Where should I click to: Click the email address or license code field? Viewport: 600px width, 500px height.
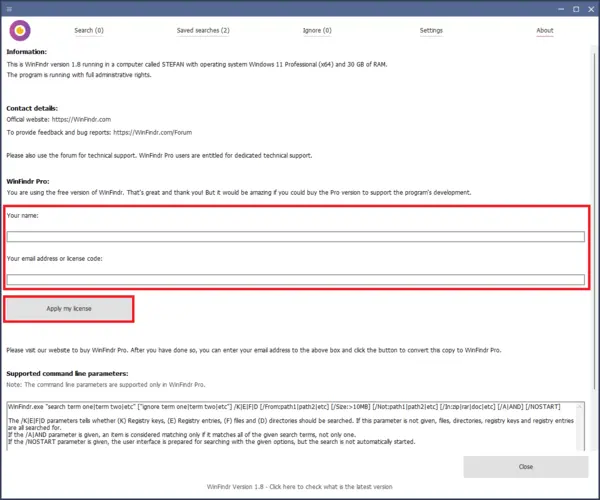[295, 279]
